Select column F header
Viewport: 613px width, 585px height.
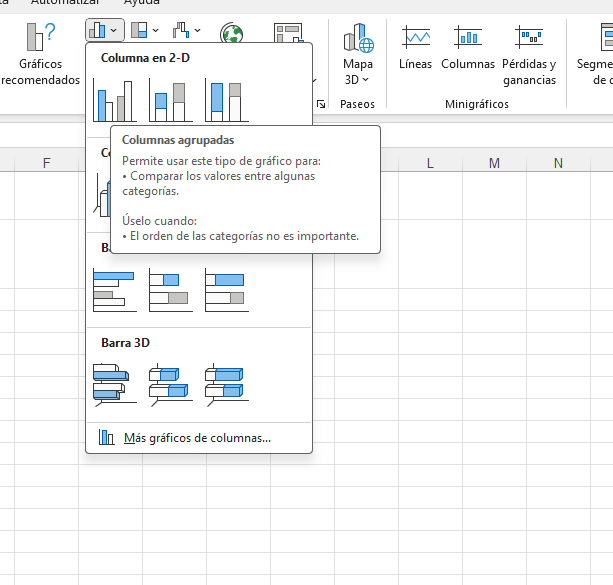[47, 163]
